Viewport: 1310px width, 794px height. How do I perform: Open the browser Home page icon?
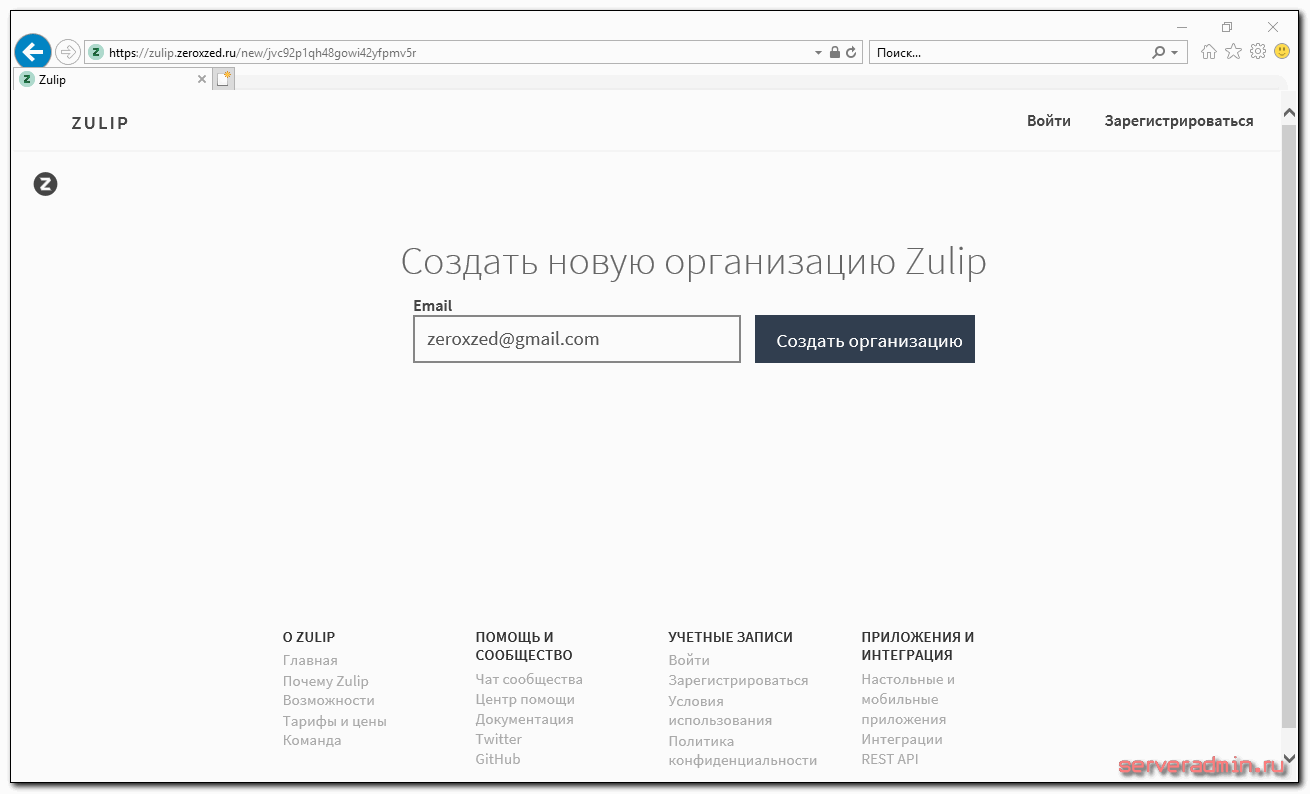pos(1209,52)
